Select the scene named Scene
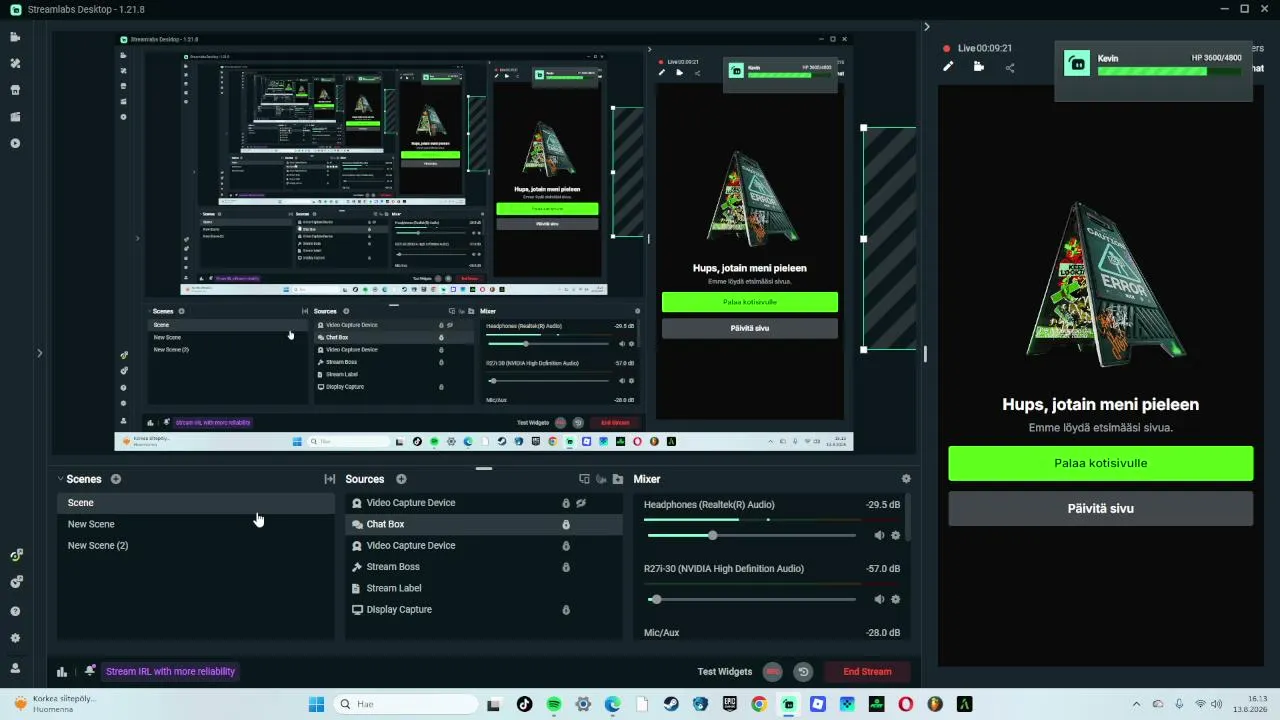 (x=196, y=503)
